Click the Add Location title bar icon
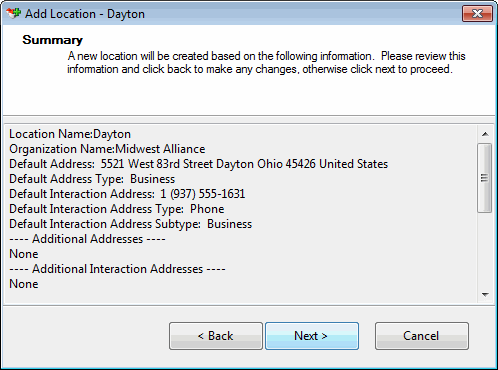The height and width of the screenshot is (370, 498). click(x=14, y=13)
